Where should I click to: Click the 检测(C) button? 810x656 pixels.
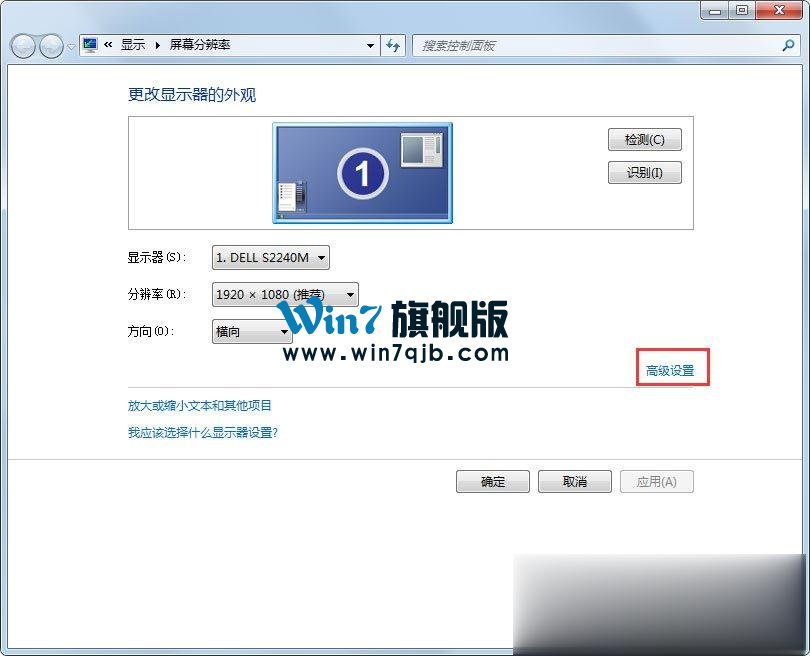645,139
